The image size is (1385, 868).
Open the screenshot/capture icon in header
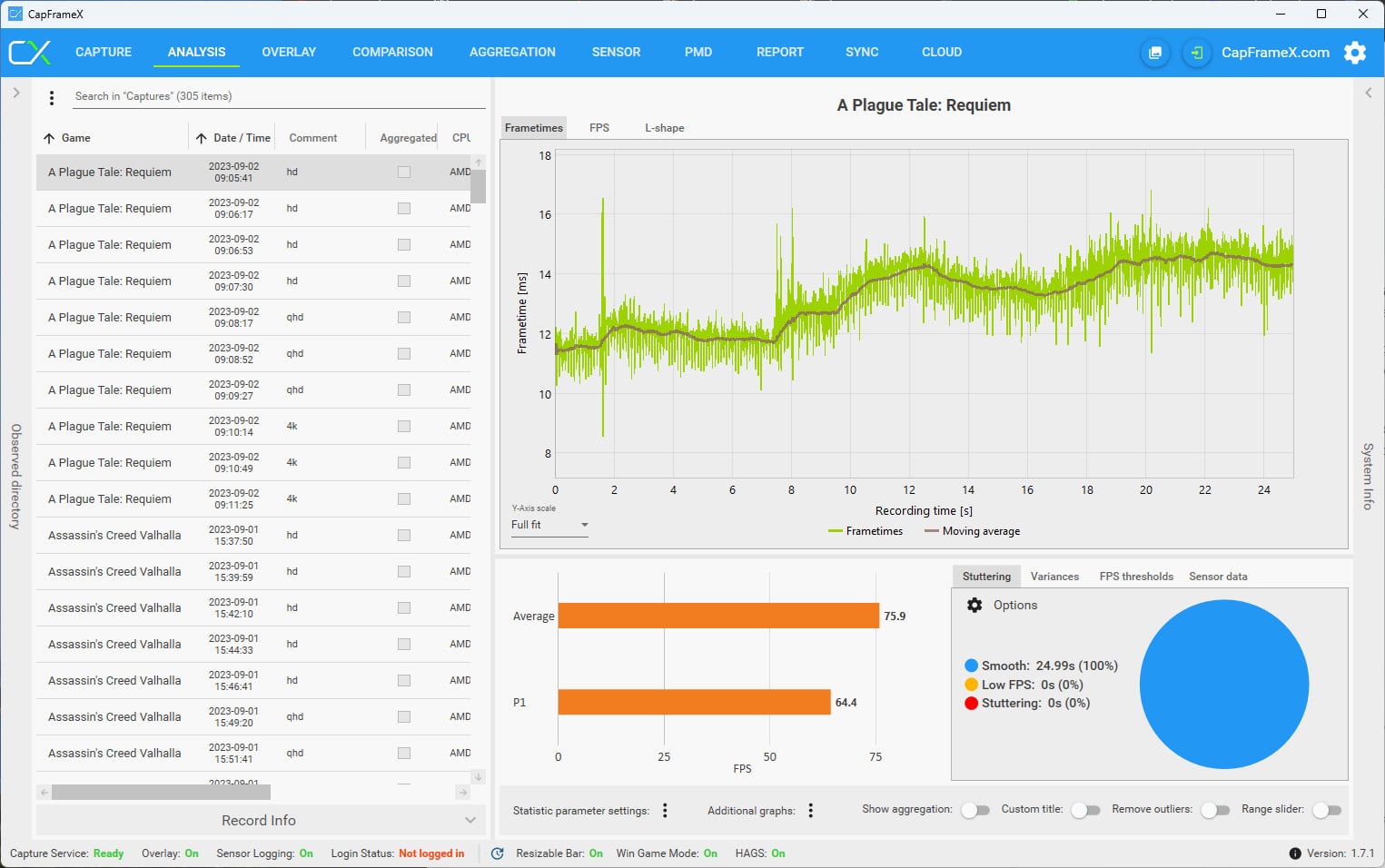click(1154, 53)
